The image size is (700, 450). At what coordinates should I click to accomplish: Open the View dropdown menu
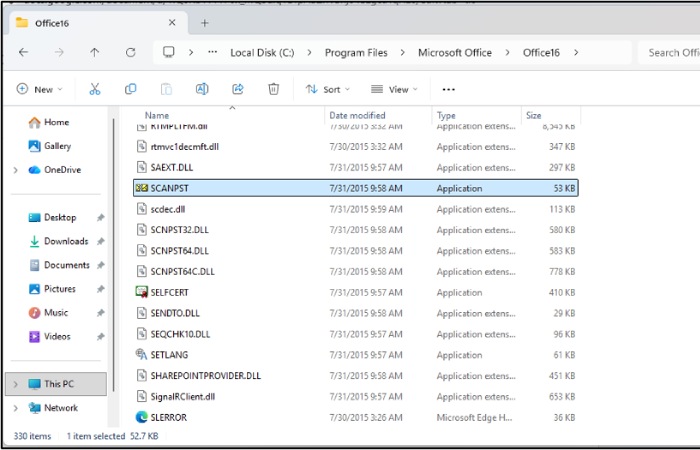(x=395, y=89)
